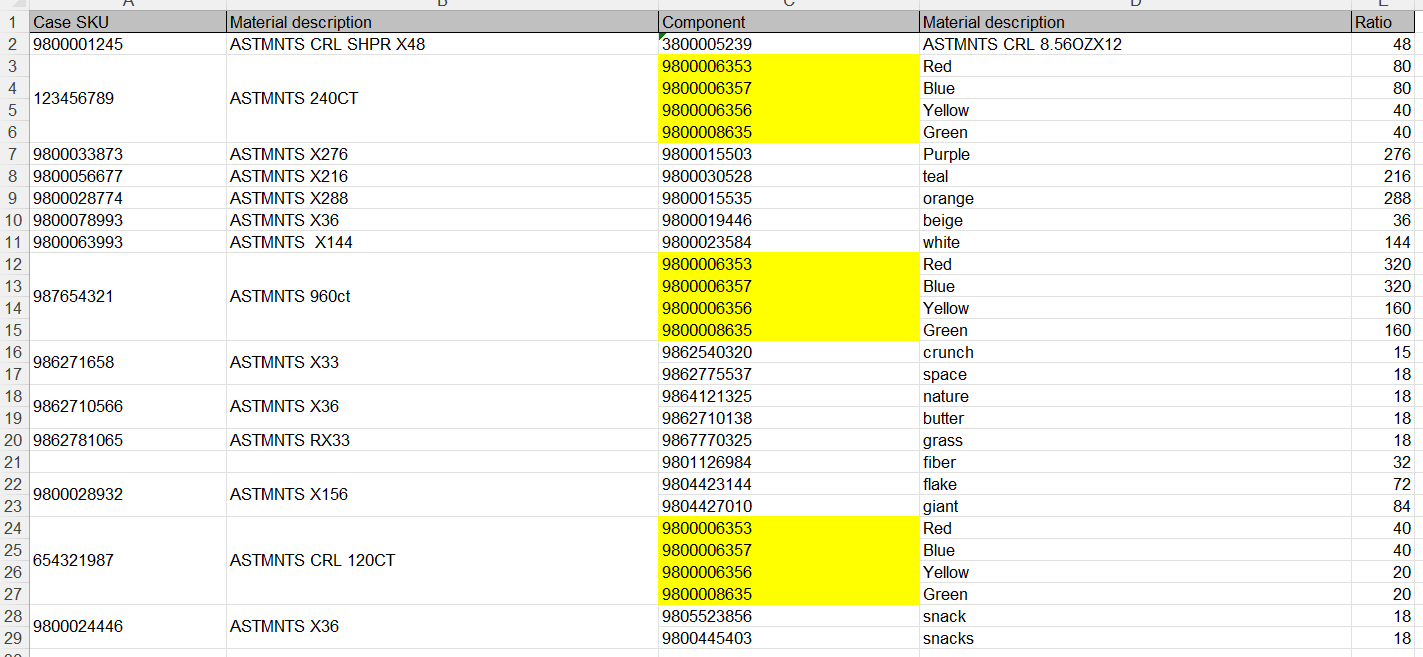
Task: Select row 20 containing ASTMNTS RX33
Action: (13, 440)
